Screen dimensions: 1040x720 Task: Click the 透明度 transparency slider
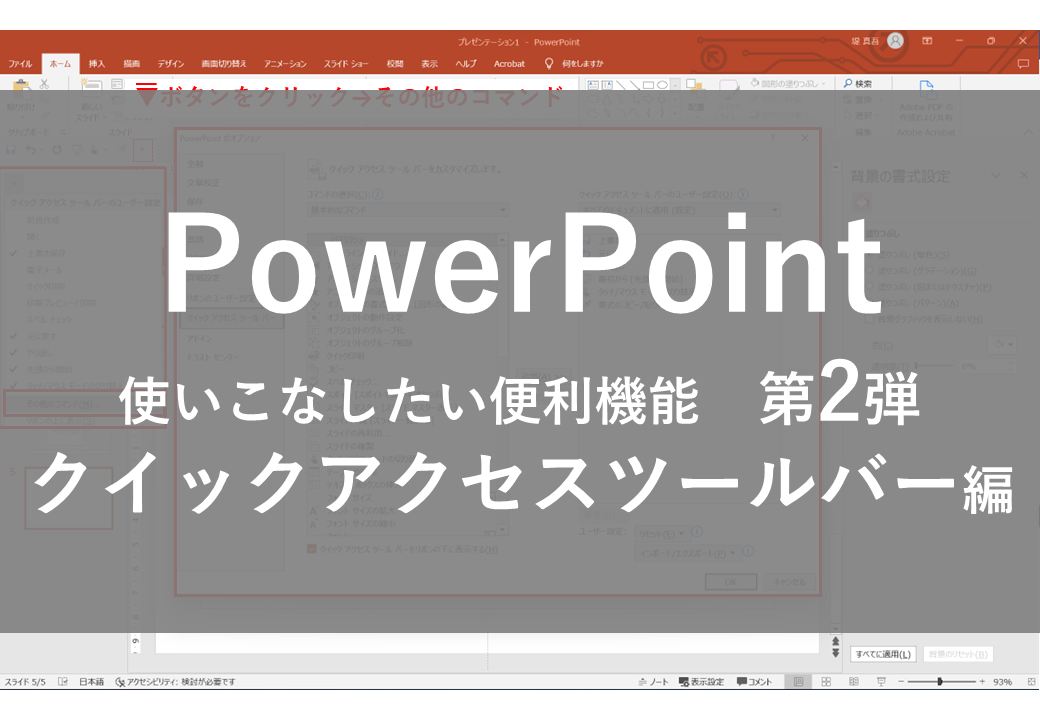tap(934, 366)
